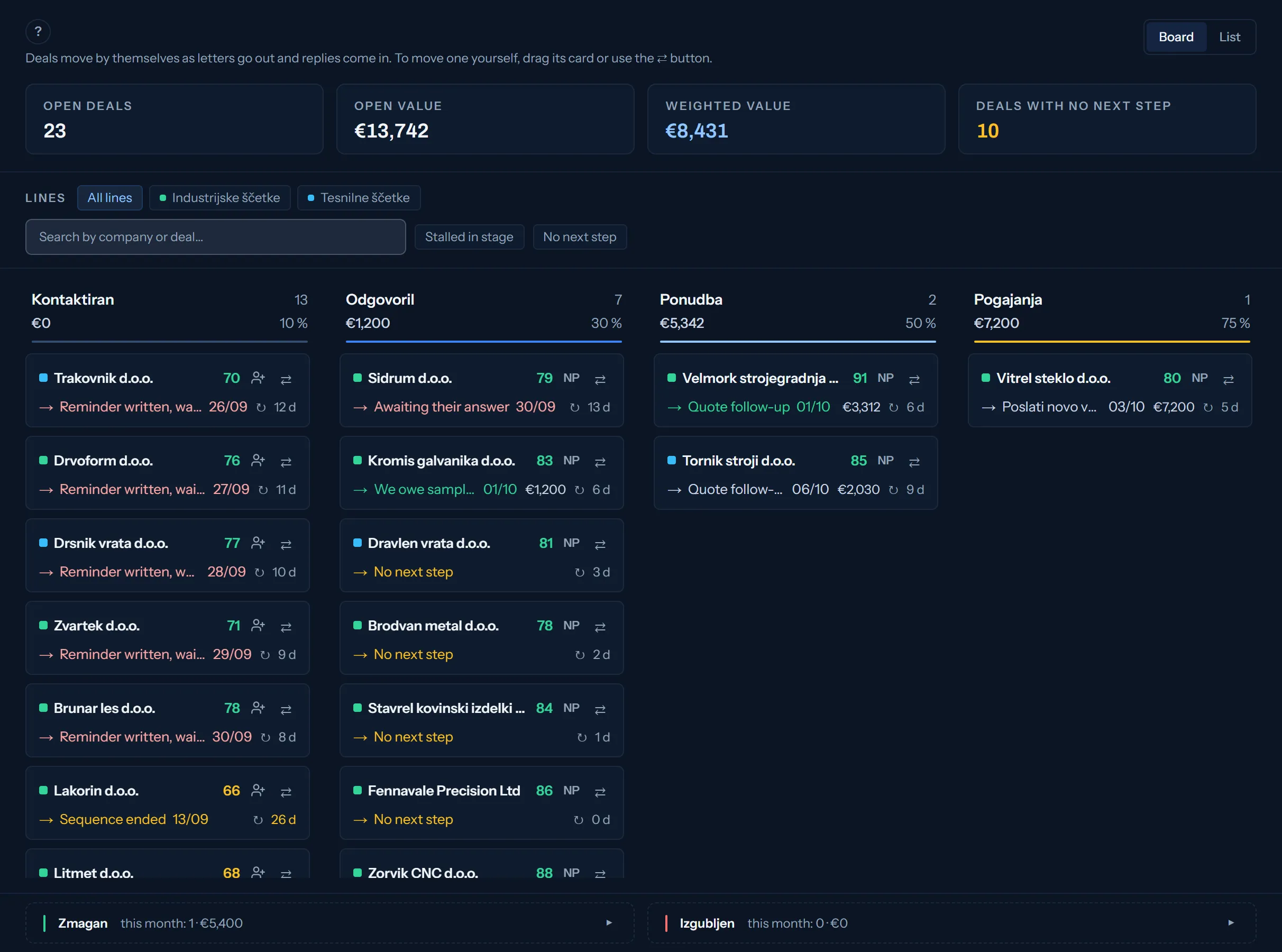Image resolution: width=1282 pixels, height=952 pixels.
Task: Click the move-stage arrows on Brodvan metal d.o.o.
Action: (x=600, y=626)
